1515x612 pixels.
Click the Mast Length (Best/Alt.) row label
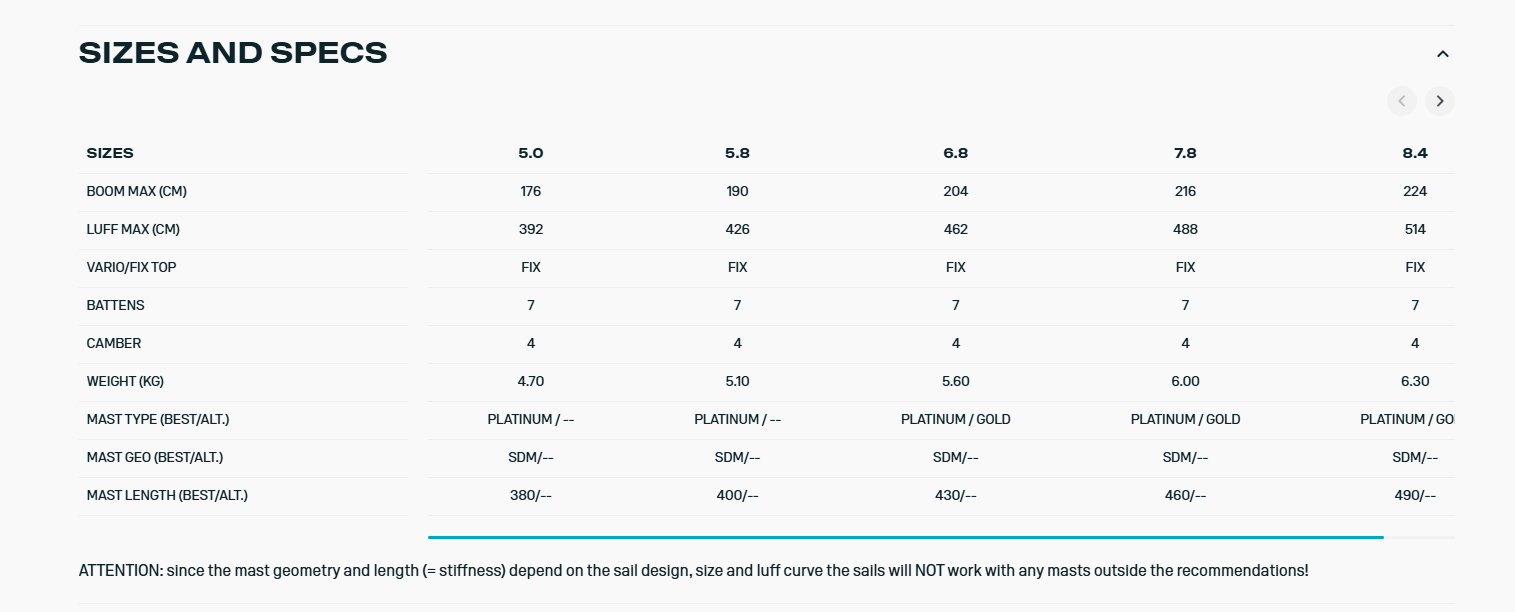pyautogui.click(x=167, y=495)
